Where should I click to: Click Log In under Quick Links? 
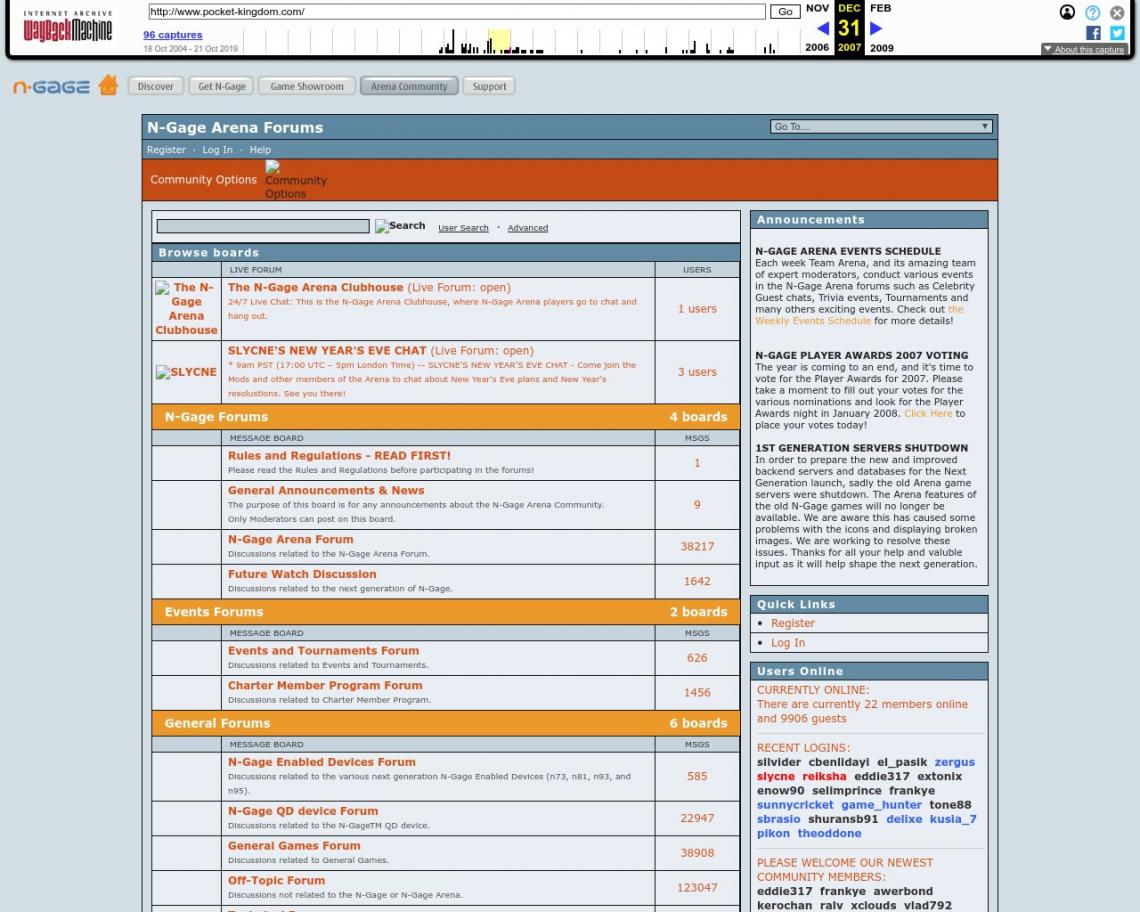click(788, 643)
